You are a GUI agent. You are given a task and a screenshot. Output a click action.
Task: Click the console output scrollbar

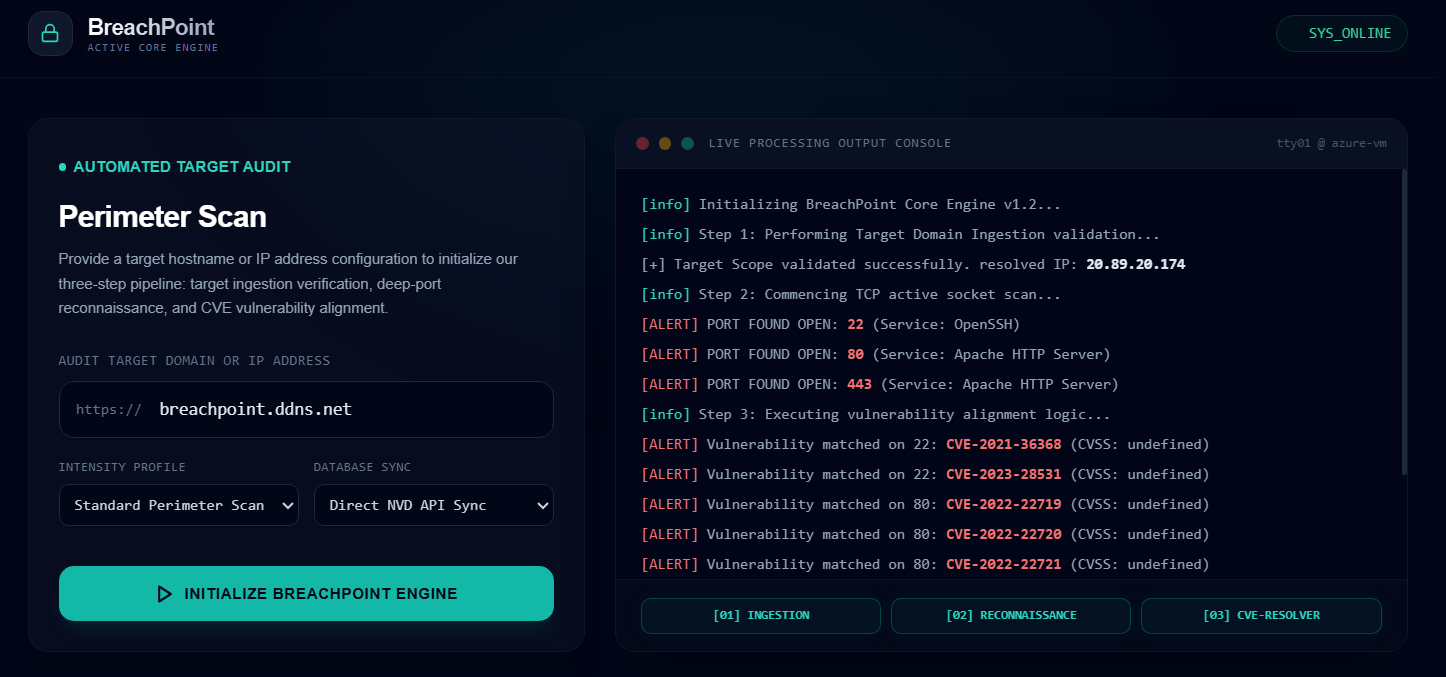[x=1404, y=320]
